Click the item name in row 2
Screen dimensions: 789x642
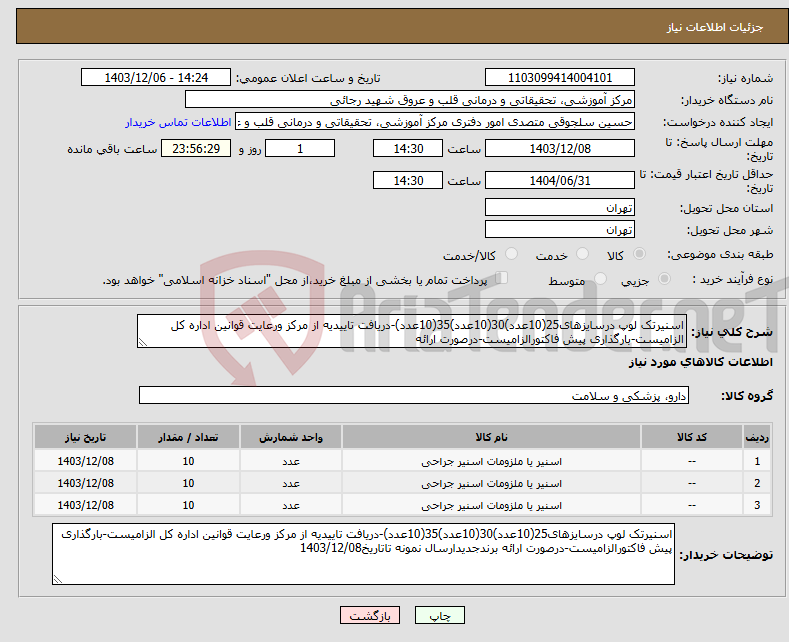[x=491, y=484]
